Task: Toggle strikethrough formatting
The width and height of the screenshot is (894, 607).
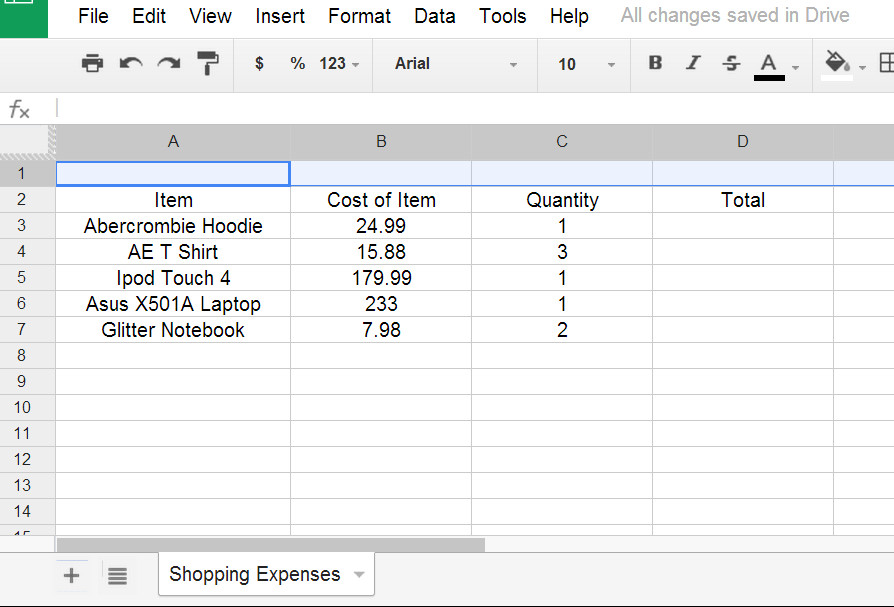Action: pos(731,63)
